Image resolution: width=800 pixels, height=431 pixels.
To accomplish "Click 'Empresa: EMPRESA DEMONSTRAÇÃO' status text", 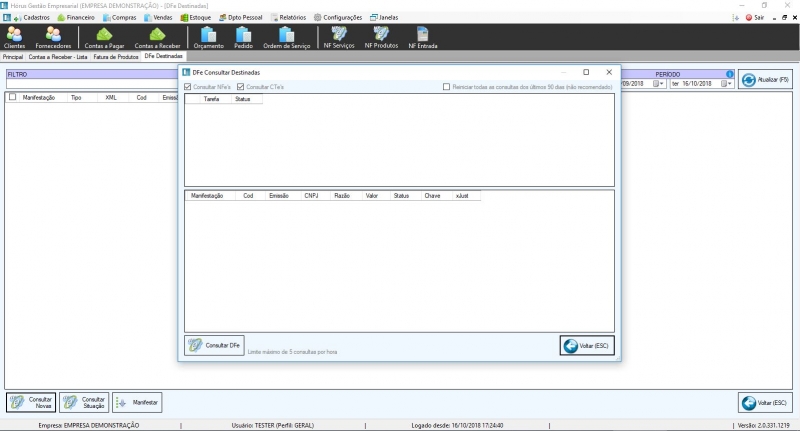I will [89, 425].
